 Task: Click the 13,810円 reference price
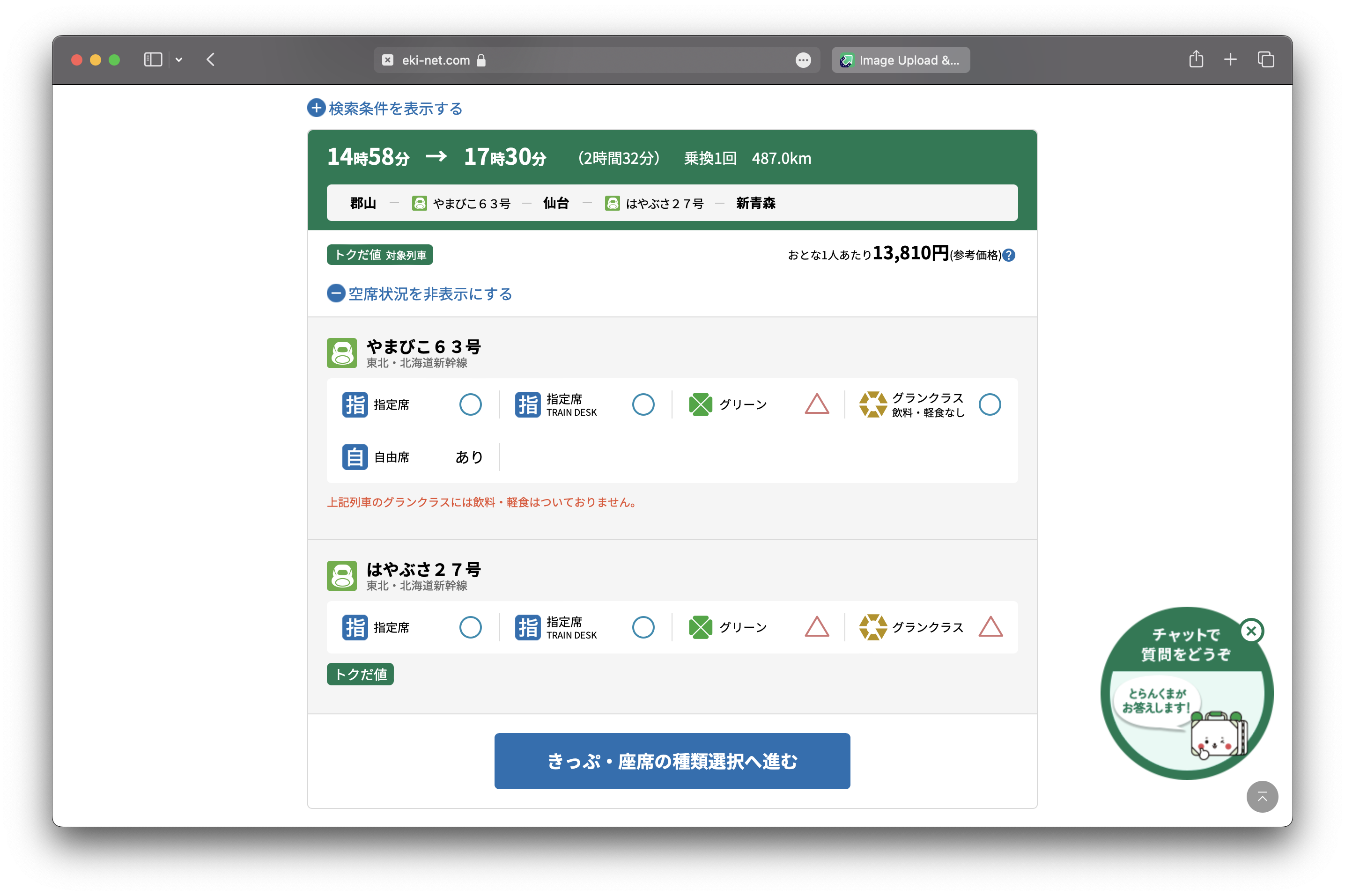(910, 253)
